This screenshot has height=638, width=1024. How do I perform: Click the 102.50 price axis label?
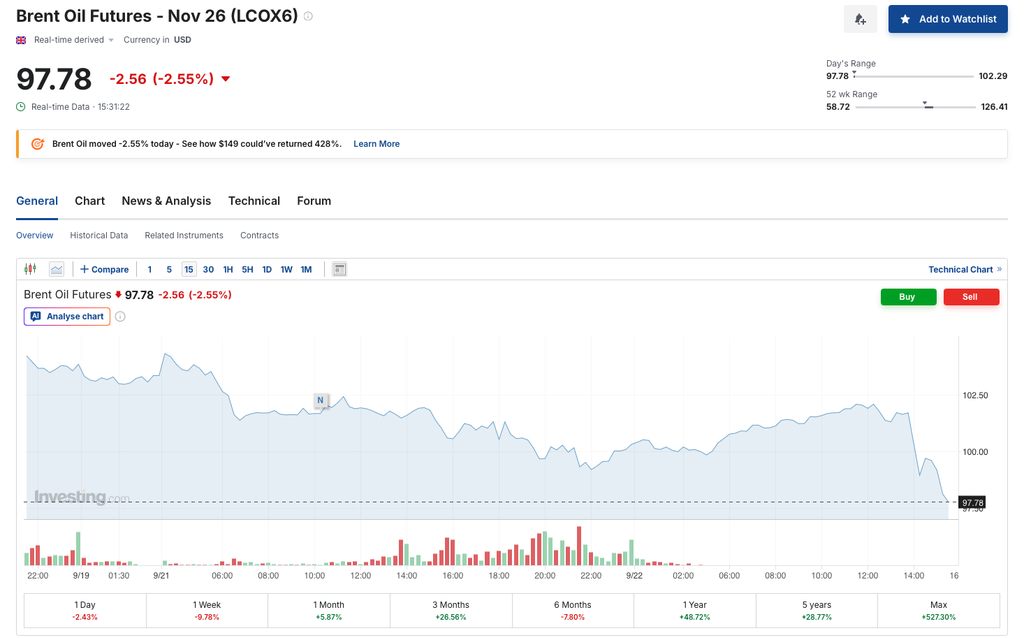coord(975,395)
